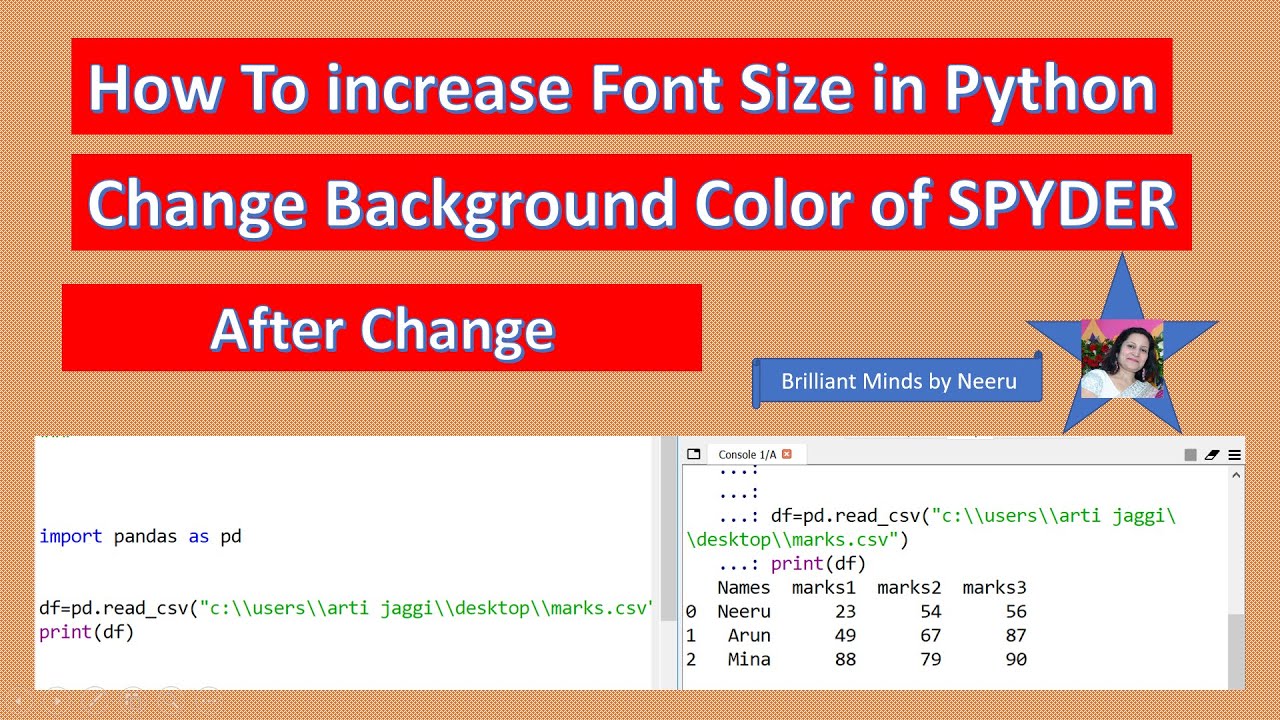Click the 'Brilliant Minds by Neeru' banner
Viewport: 1280px width, 720px height.
(898, 381)
